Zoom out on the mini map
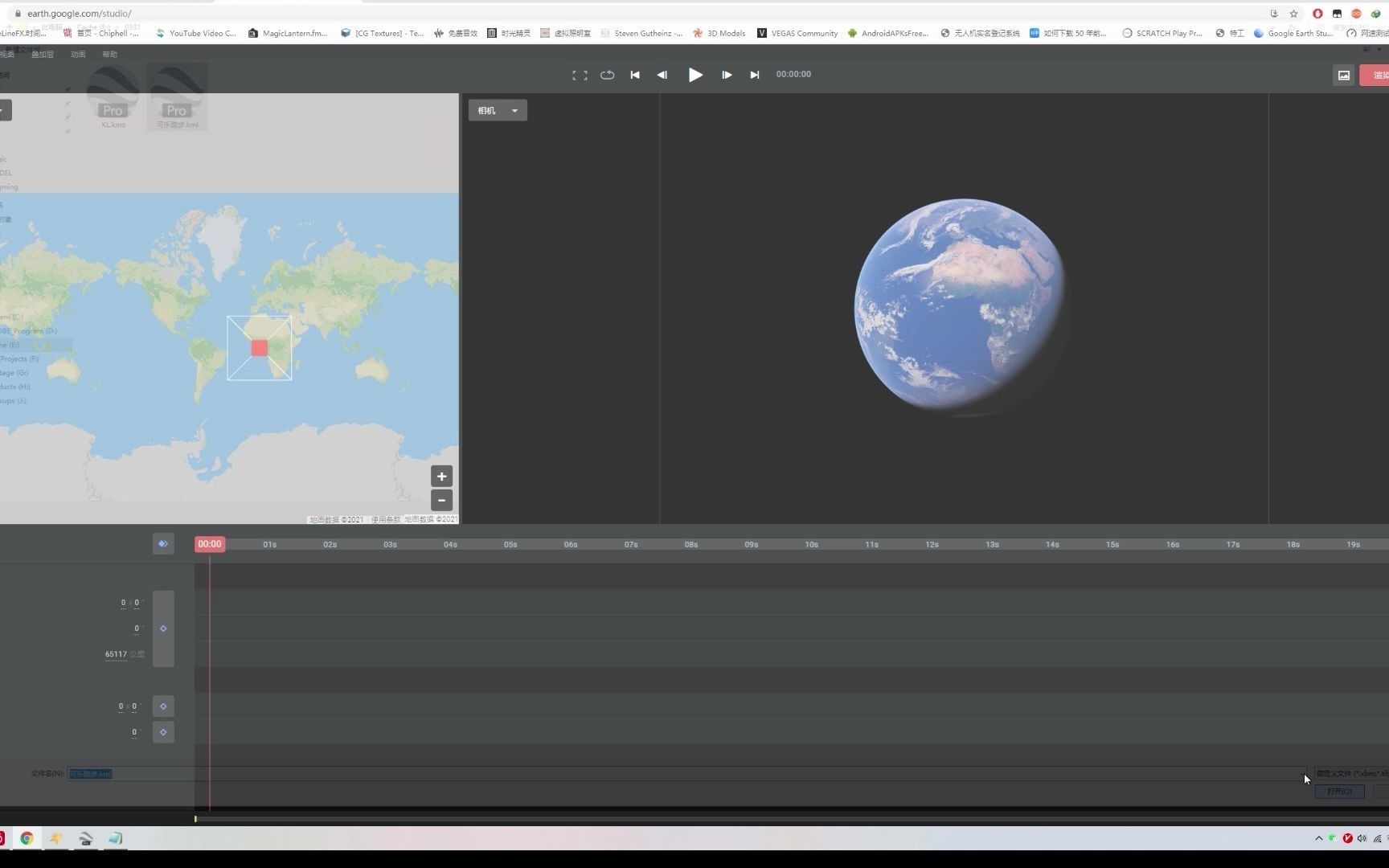Viewport: 1389px width, 868px height. [441, 500]
